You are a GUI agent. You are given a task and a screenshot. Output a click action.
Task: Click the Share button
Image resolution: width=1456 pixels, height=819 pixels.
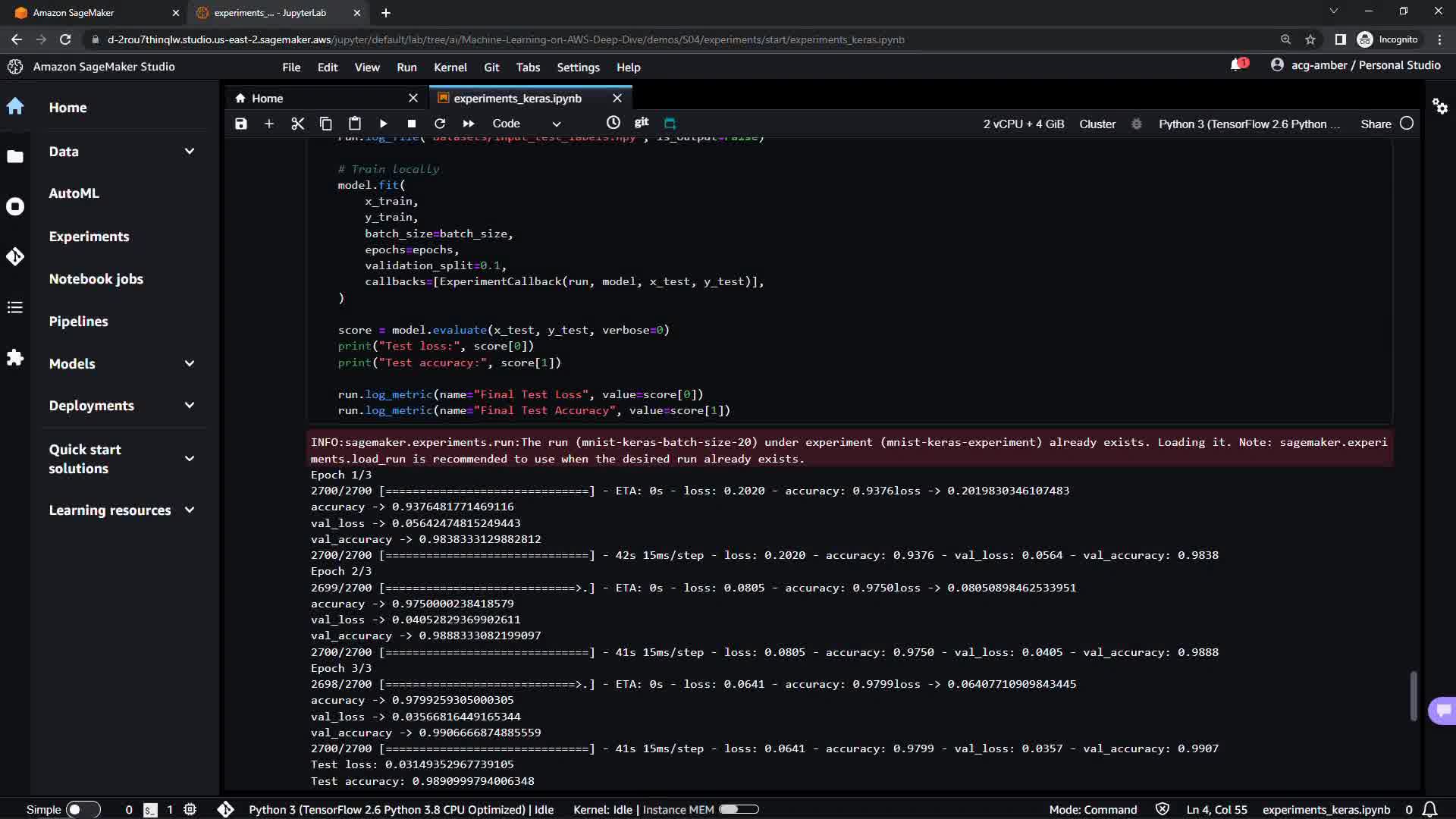coord(1375,124)
